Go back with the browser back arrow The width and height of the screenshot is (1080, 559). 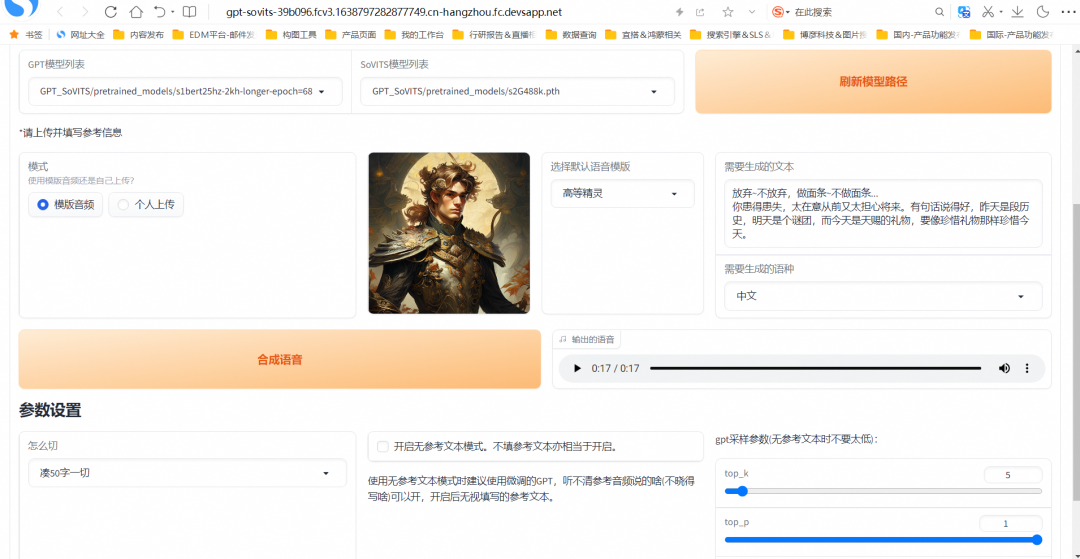(x=60, y=12)
